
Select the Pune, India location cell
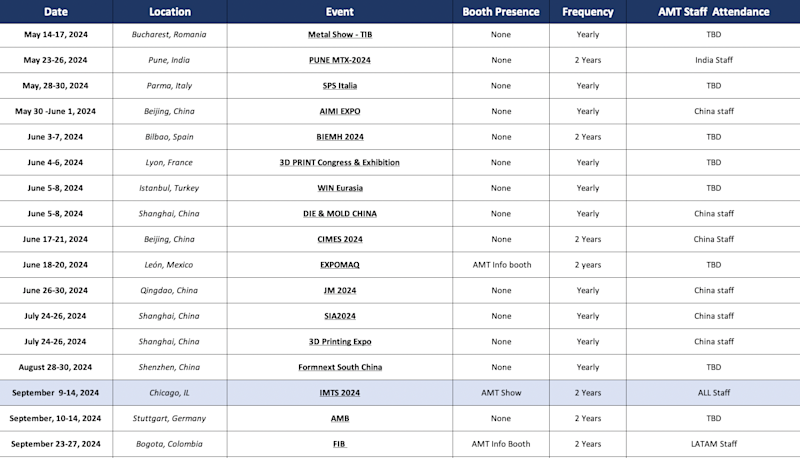coord(169,60)
